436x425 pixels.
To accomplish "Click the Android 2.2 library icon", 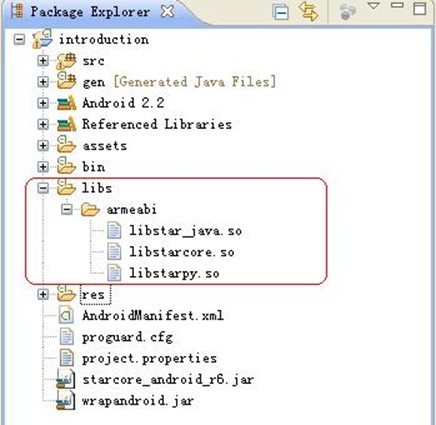I will (x=66, y=103).
